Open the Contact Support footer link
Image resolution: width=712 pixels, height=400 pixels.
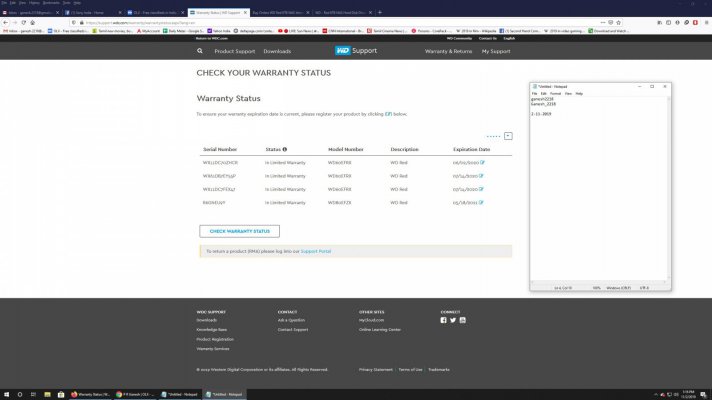[x=293, y=330]
